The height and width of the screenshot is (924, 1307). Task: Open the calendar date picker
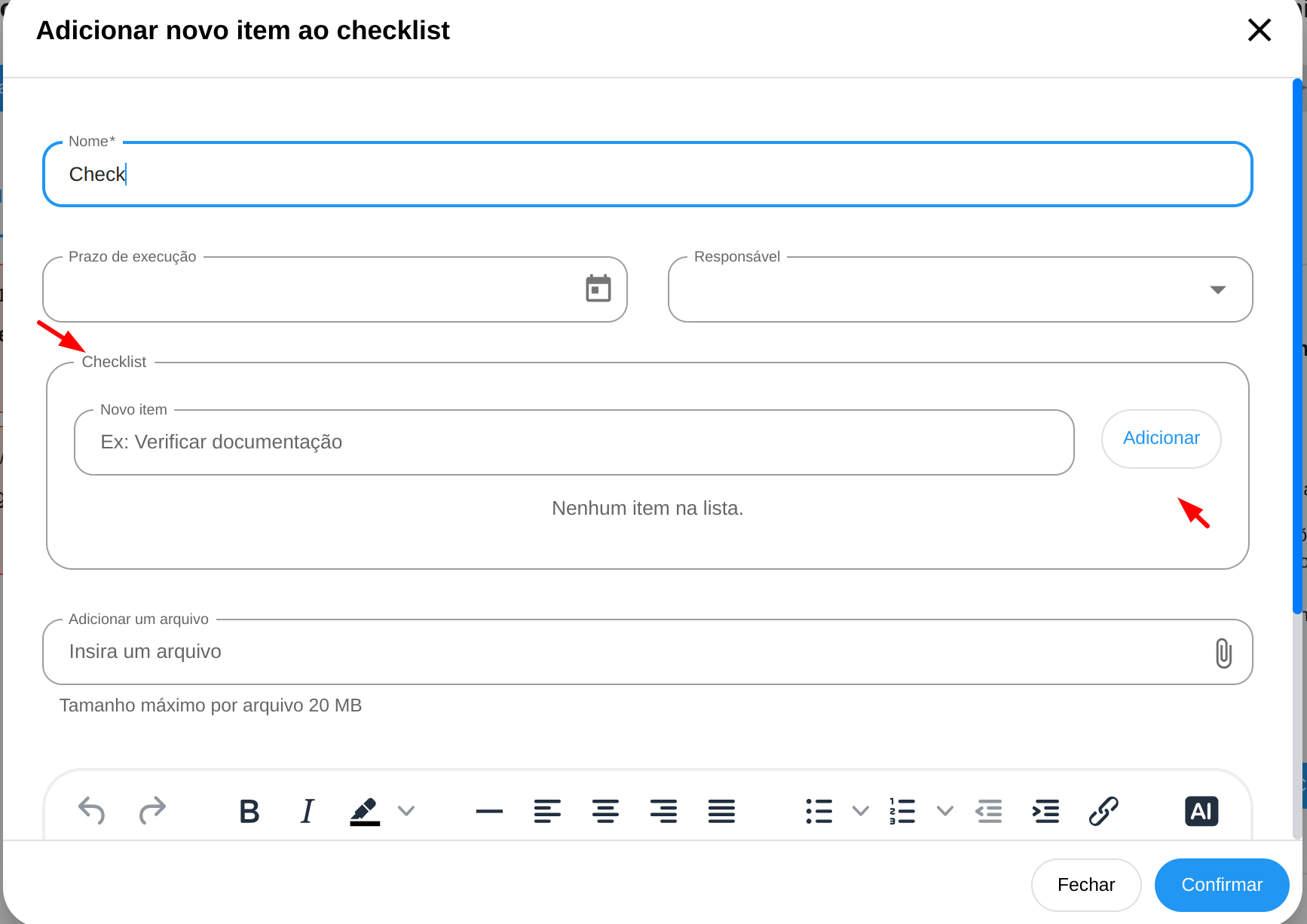pyautogui.click(x=598, y=289)
